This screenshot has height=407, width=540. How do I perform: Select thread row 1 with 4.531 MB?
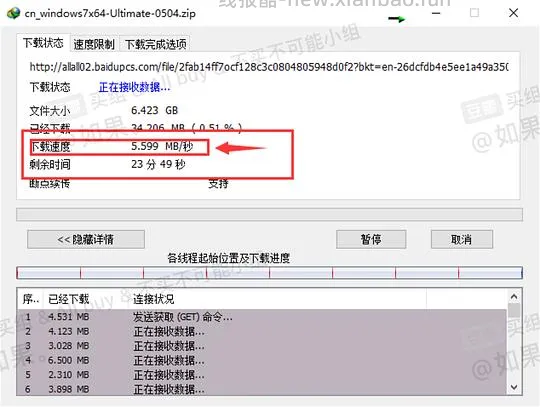(x=262, y=317)
